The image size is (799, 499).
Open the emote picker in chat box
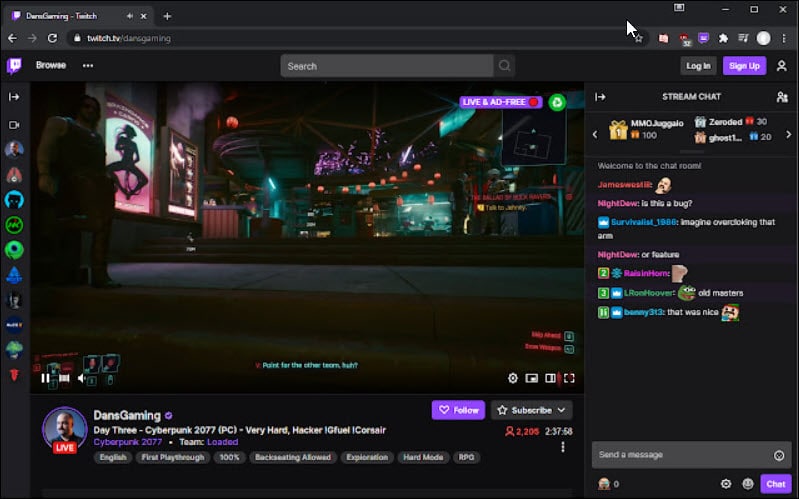779,455
